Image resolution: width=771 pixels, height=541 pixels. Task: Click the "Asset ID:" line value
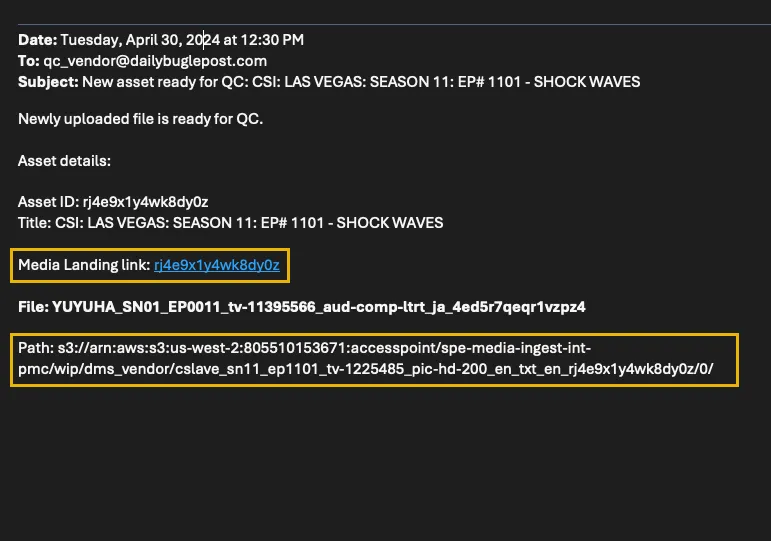145,202
